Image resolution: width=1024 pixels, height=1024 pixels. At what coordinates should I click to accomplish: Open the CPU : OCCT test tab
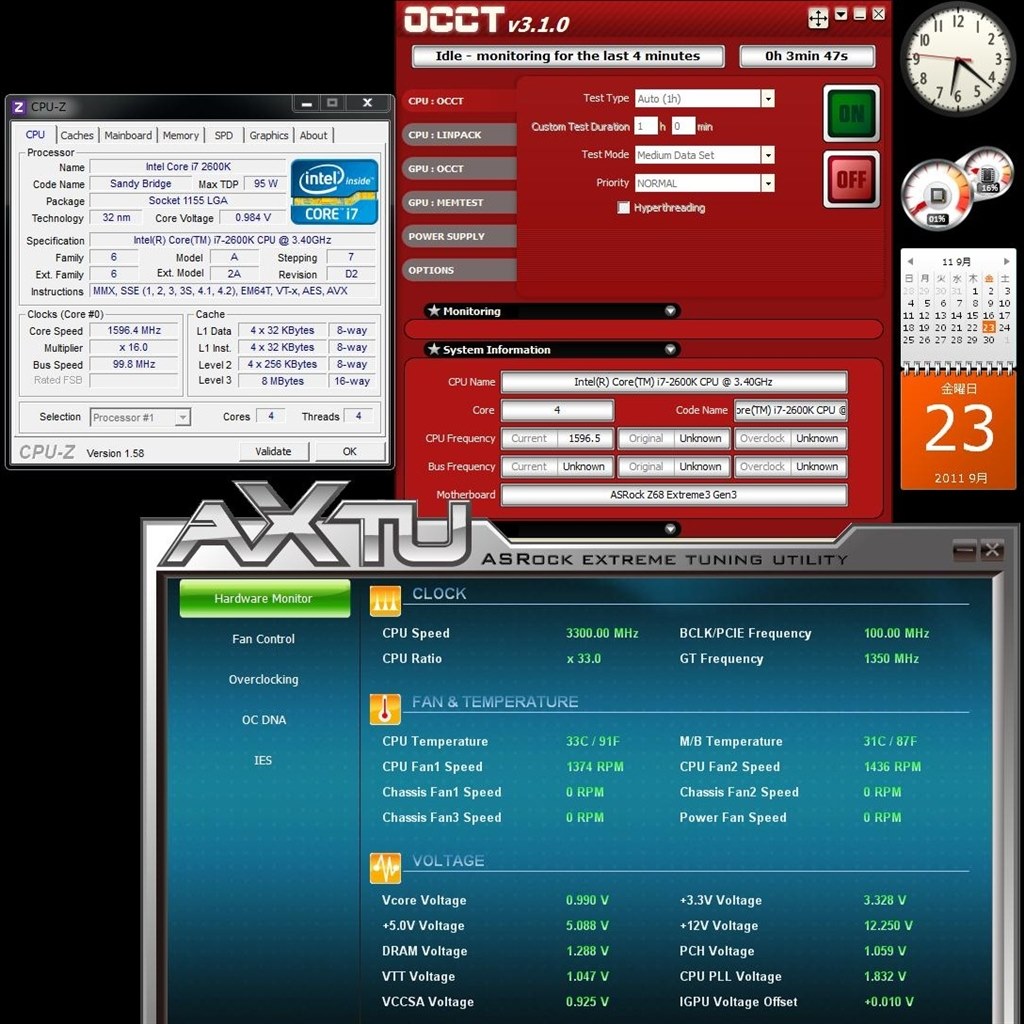[458, 101]
